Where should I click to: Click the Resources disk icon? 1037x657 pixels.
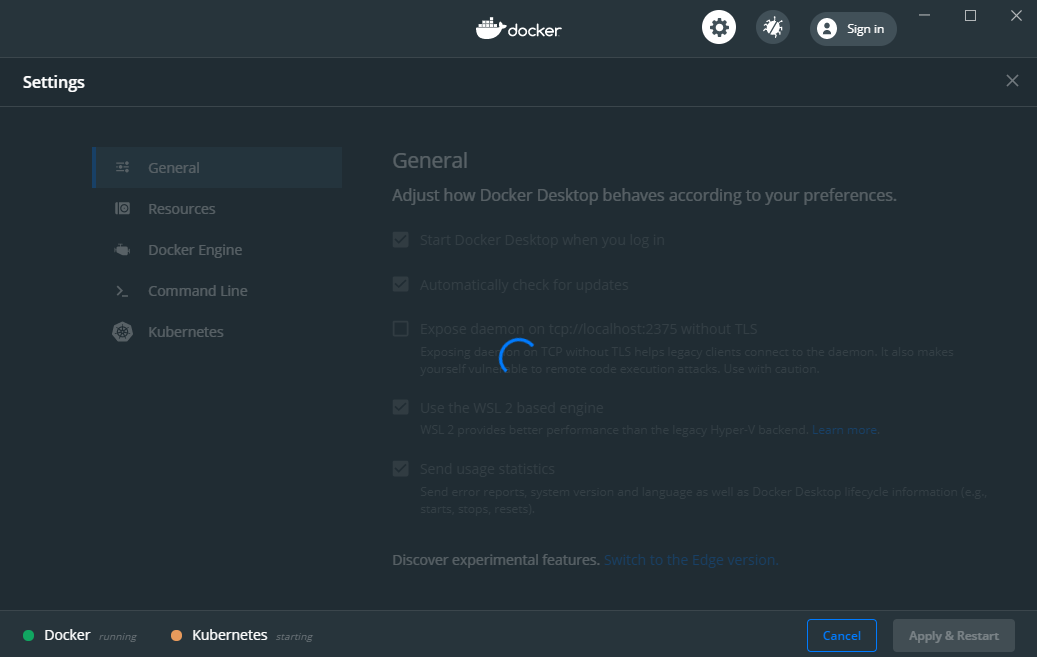pos(122,208)
